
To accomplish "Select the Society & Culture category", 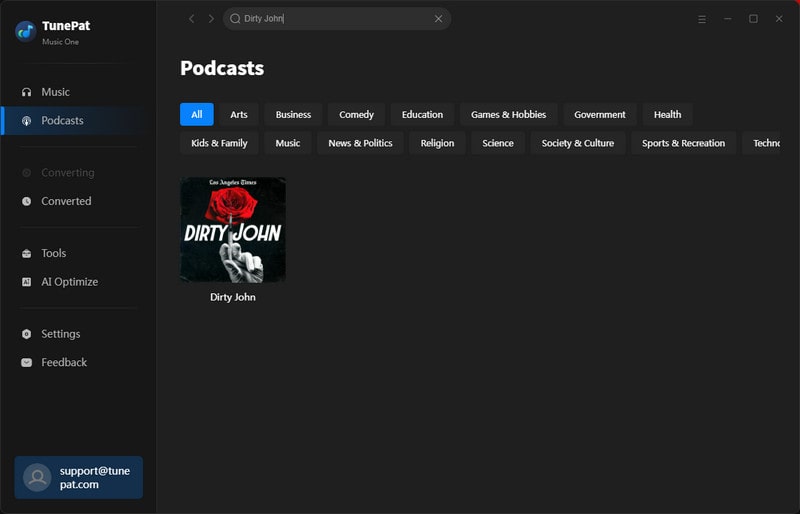I will pos(577,143).
